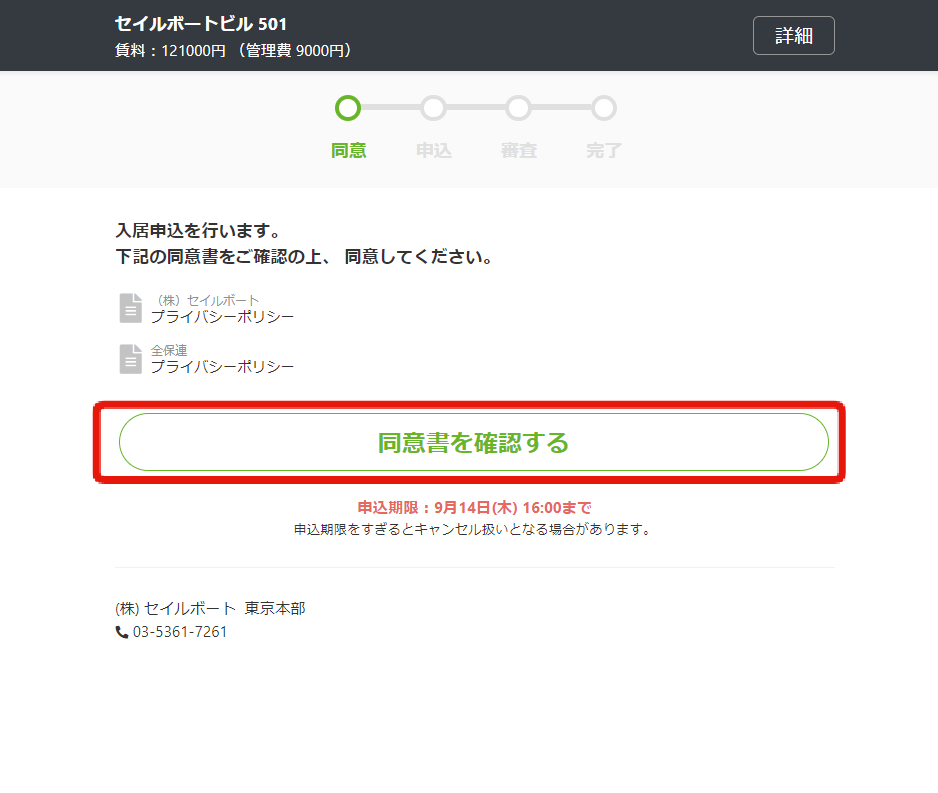Image resolution: width=938 pixels, height=793 pixels.
Task: Click the document icon for 全保連 privacy policy
Action: [130, 359]
